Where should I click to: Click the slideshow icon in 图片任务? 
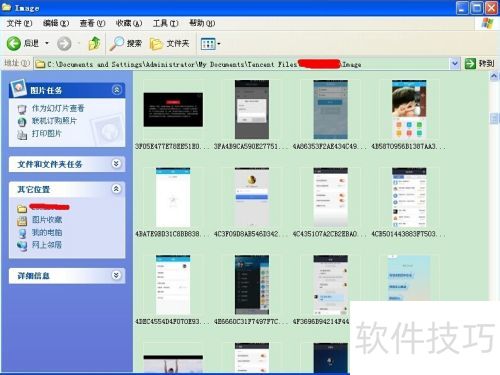point(22,109)
